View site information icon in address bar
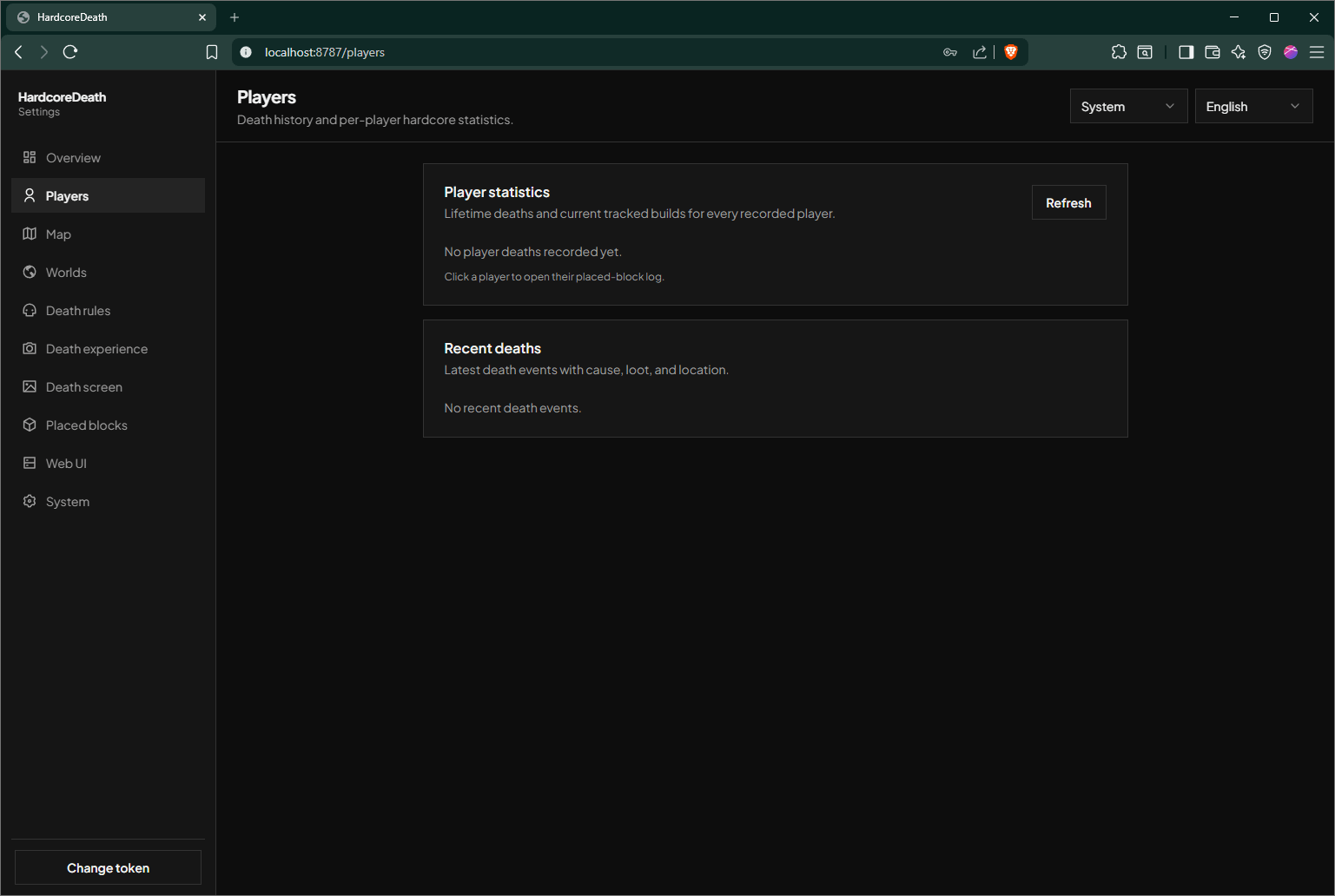 click(x=246, y=52)
